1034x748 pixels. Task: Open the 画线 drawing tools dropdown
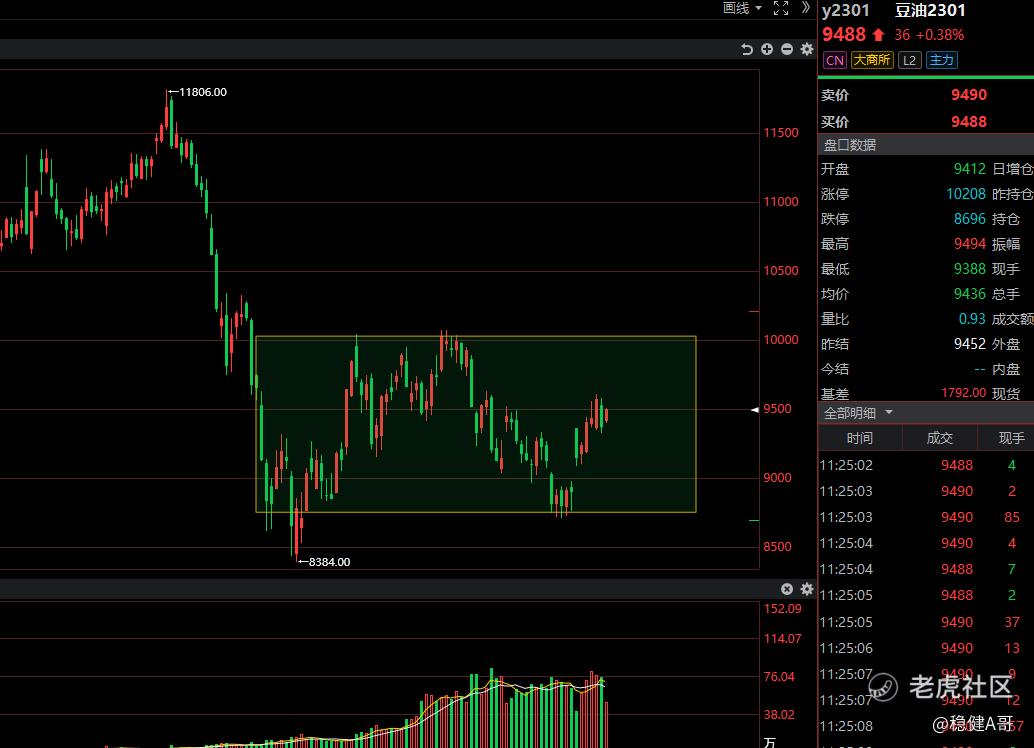tap(742, 8)
